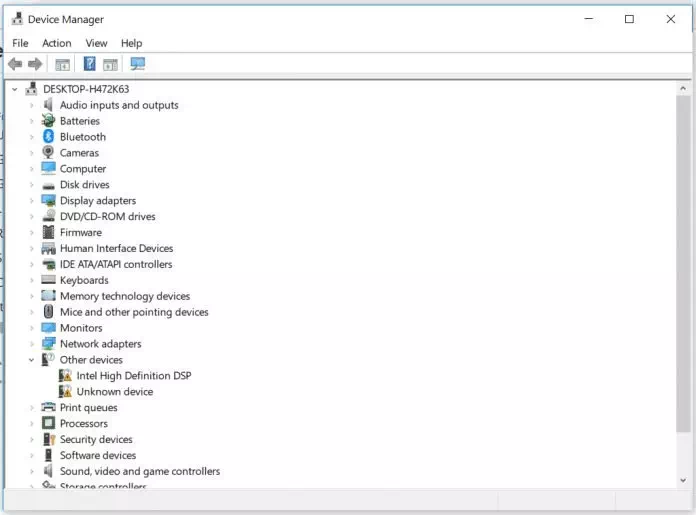Viewport: 696px width, 515px height.
Task: Click the Batteries category icon
Action: click(48, 121)
